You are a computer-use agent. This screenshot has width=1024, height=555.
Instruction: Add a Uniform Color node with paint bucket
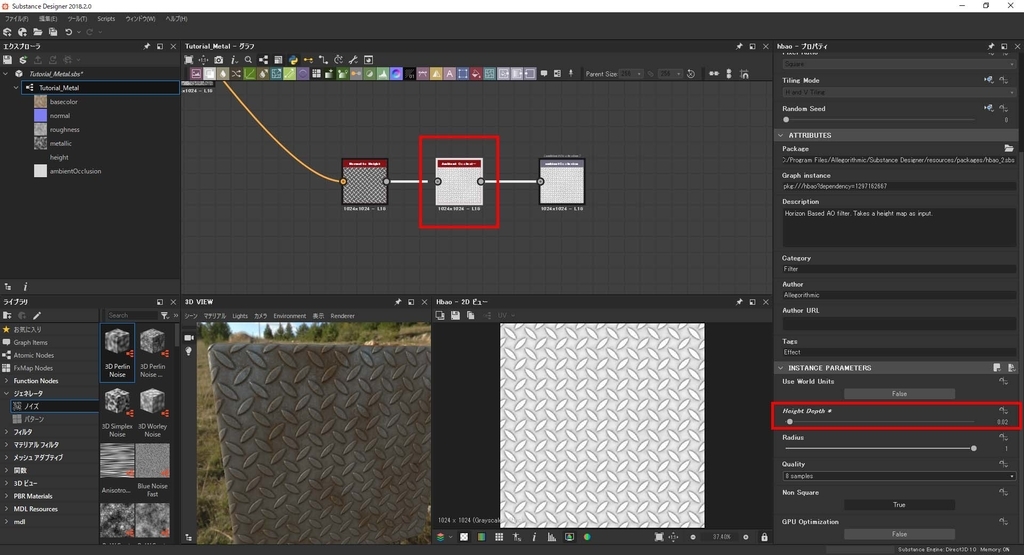pyautogui.click(x=476, y=74)
